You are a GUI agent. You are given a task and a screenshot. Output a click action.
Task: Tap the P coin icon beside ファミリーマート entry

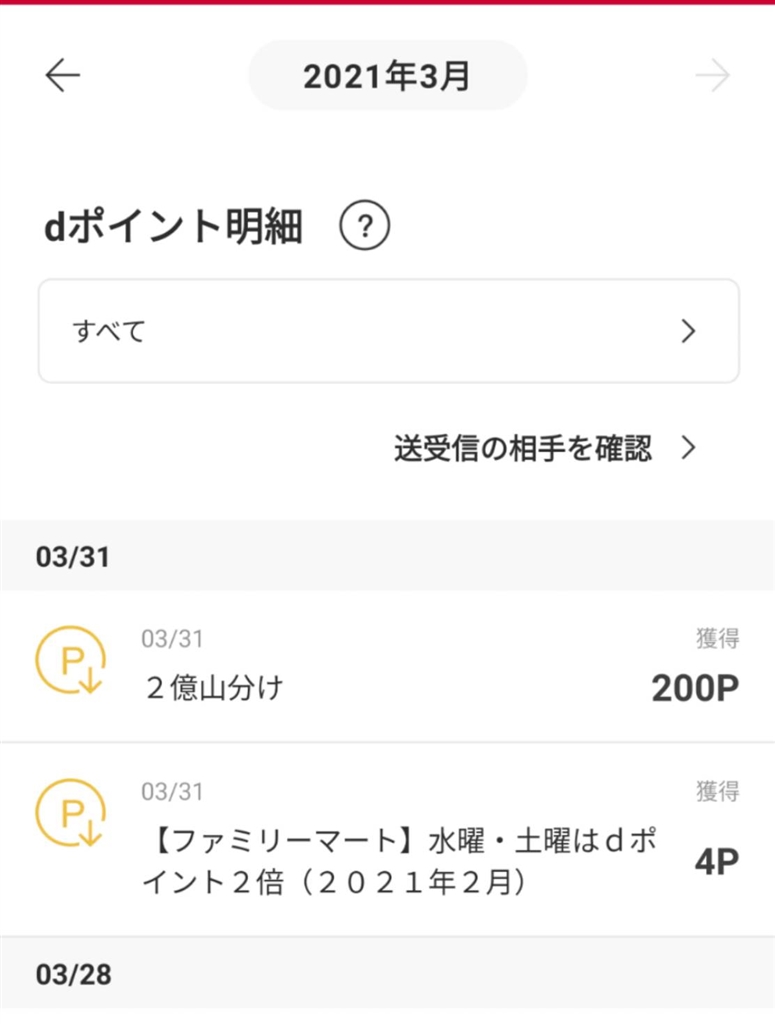[x=68, y=815]
